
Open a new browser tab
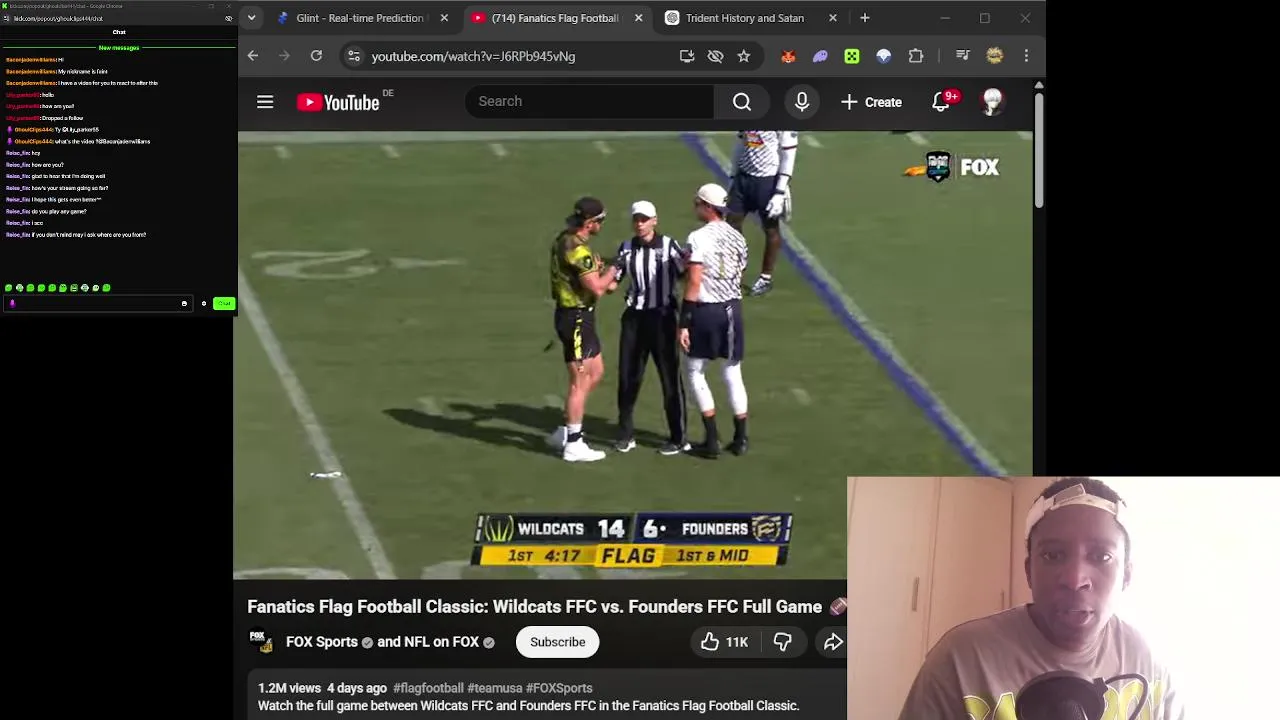[x=865, y=18]
